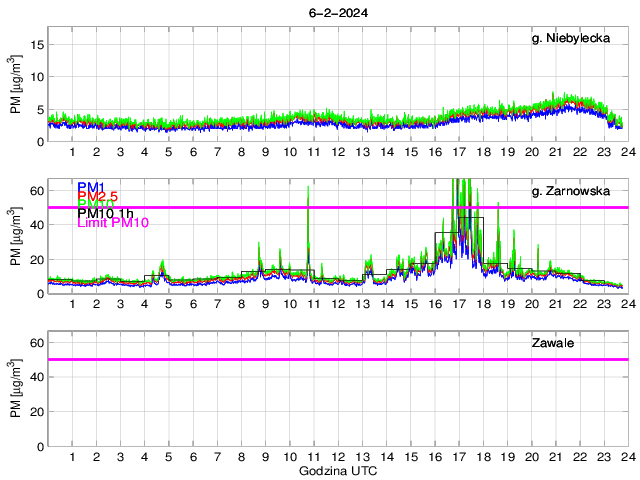Image resolution: width=640 pixels, height=480 pixels.
Task: Click hour 1 tick under the Zawale plot
Action: click(73, 457)
